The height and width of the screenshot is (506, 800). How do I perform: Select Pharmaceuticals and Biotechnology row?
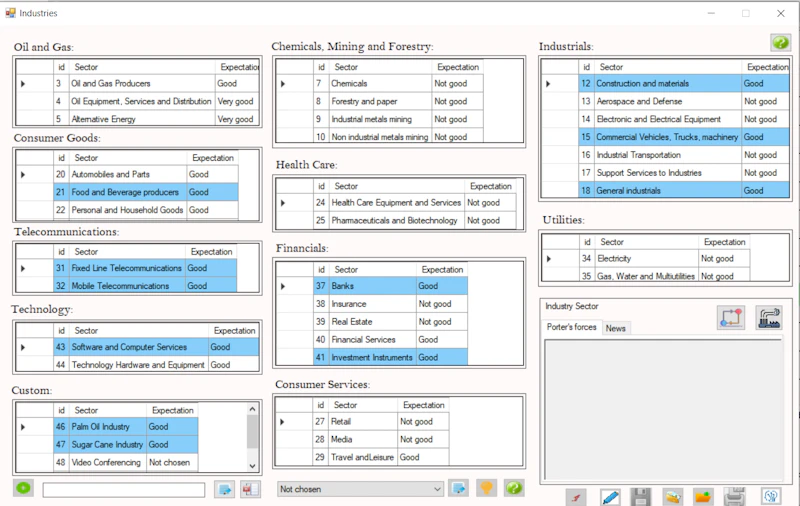(x=396, y=221)
